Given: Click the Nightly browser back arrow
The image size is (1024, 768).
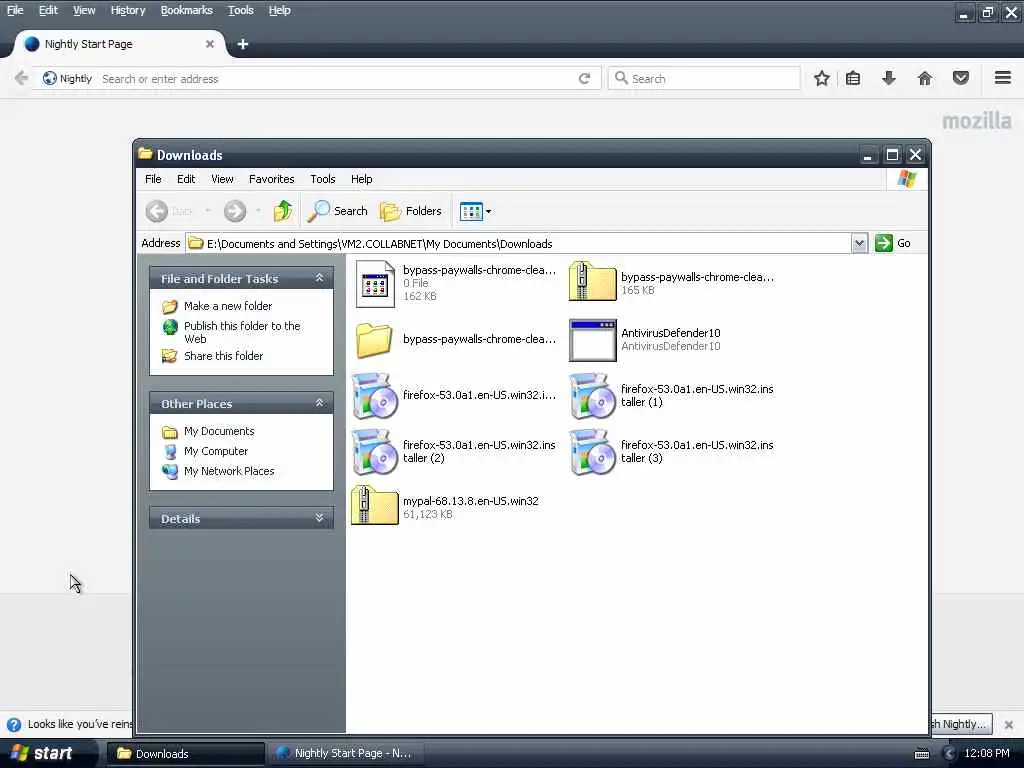Looking at the screenshot, I should tap(21, 78).
